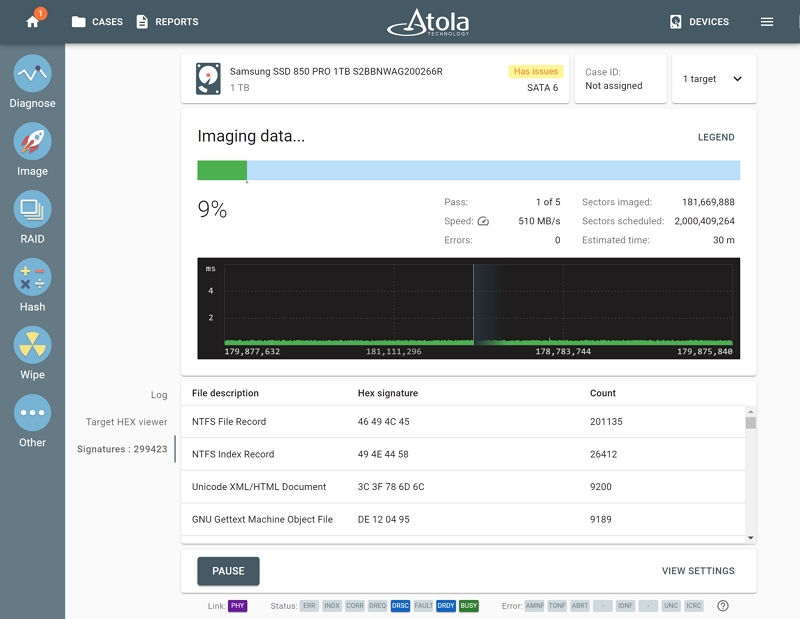Select the Unicode XML/HTML Document row
Image resolution: width=800 pixels, height=619 pixels.
point(463,487)
